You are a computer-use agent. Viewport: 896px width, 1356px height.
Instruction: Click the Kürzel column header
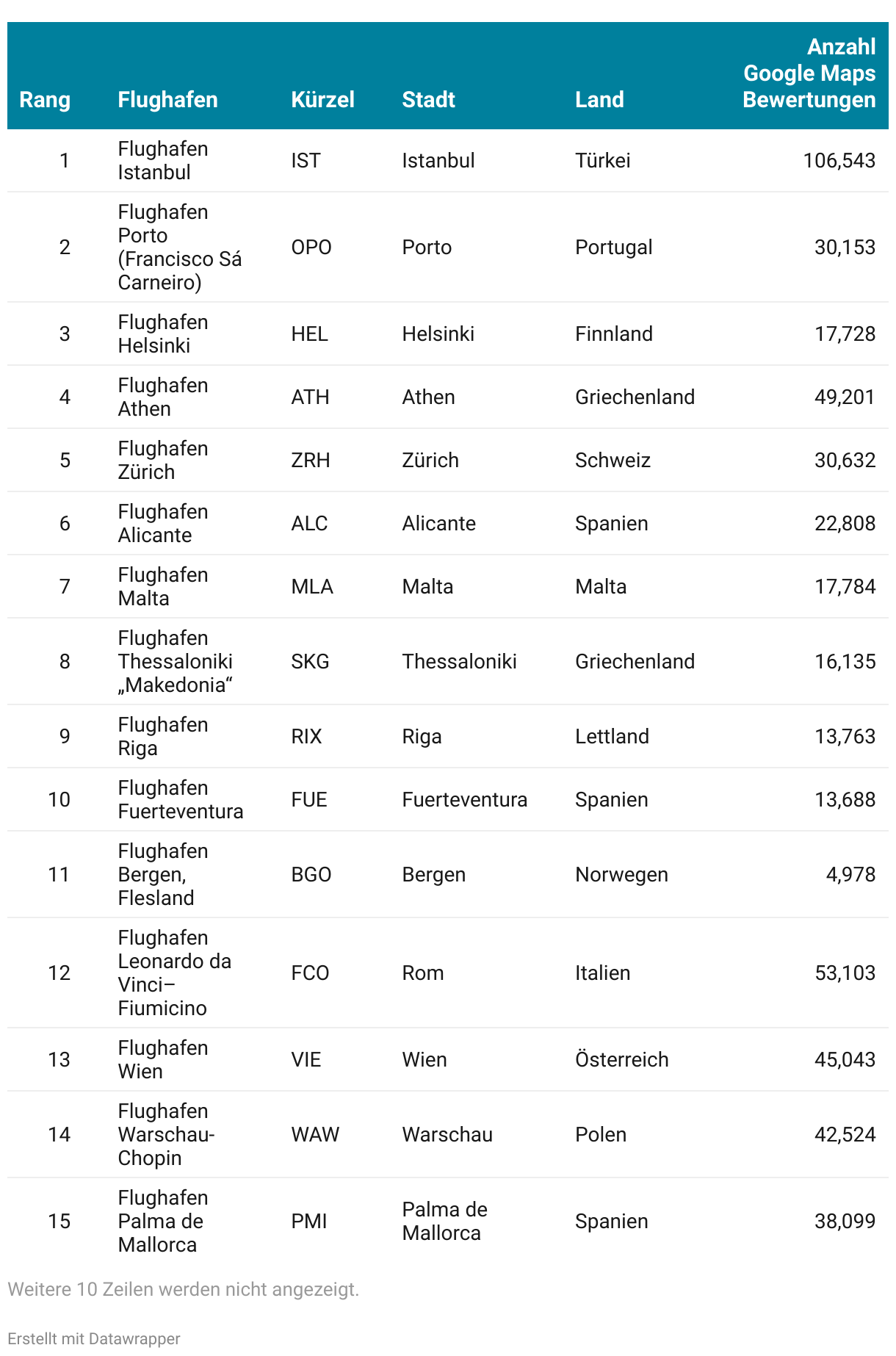pyautogui.click(x=322, y=100)
